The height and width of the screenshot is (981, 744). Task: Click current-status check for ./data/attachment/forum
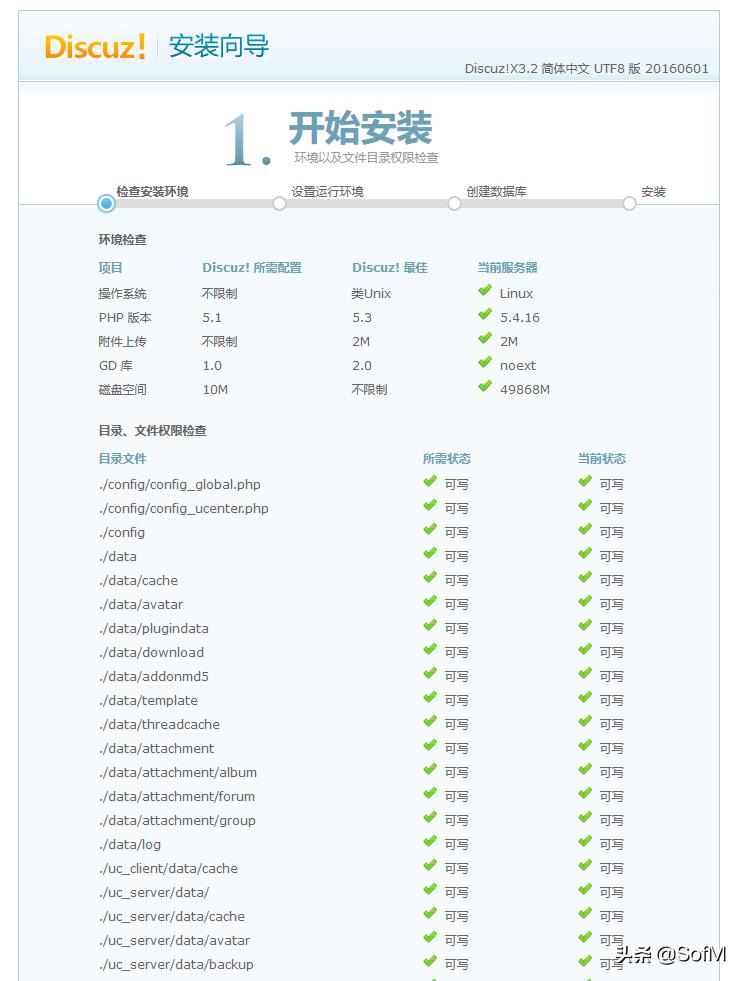[x=585, y=793]
